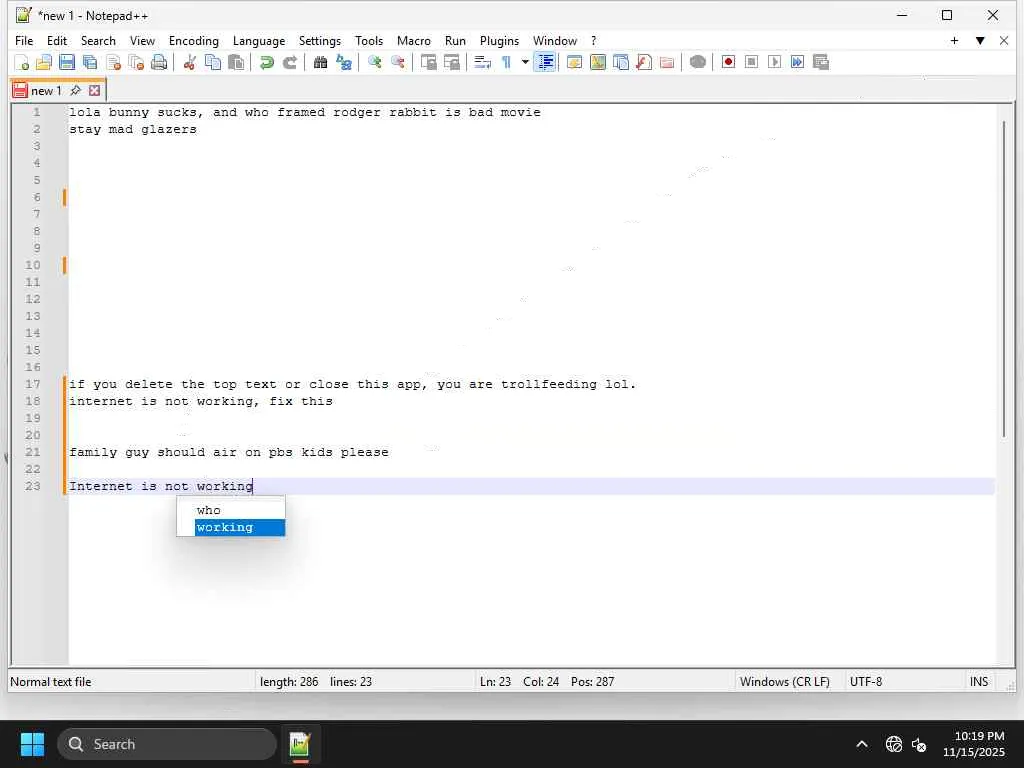This screenshot has width=1024, height=768.
Task: Toggle Show All Characters pilcrow icon
Action: click(506, 62)
